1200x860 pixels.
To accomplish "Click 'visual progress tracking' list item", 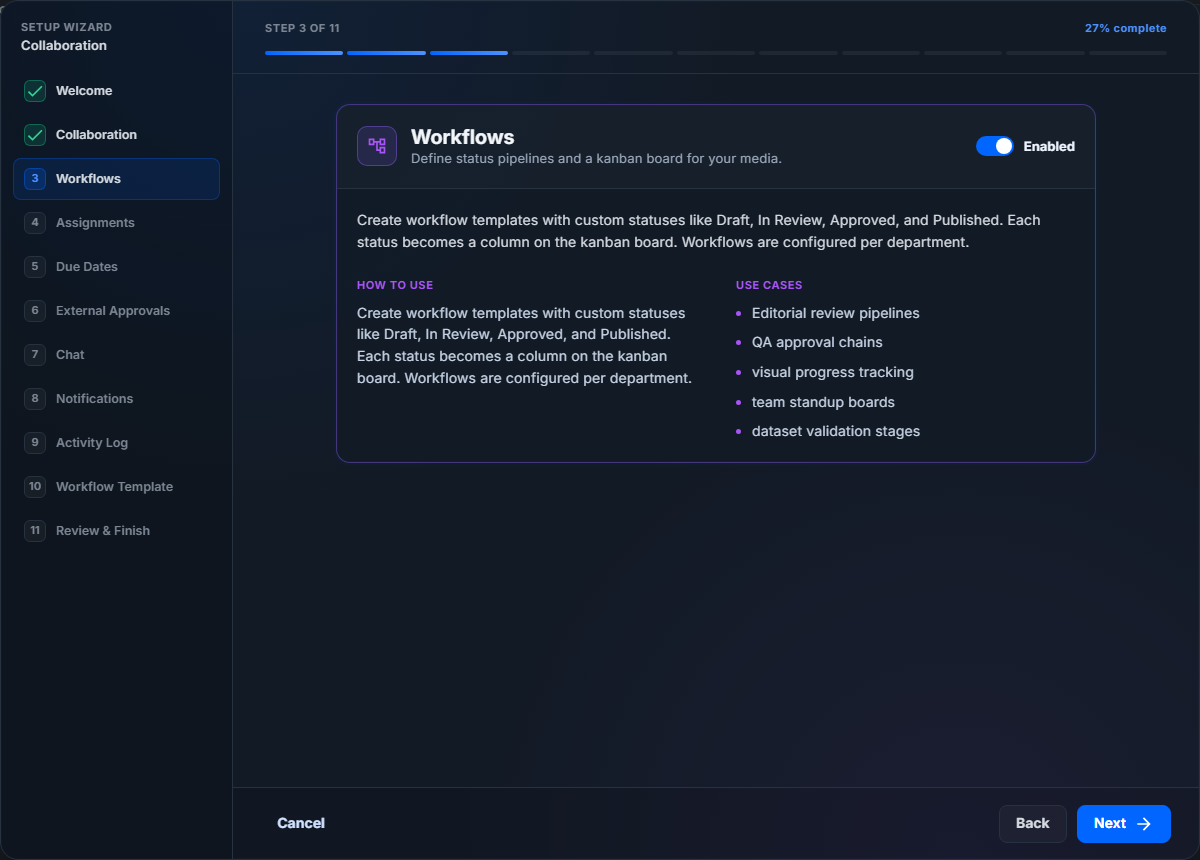I will pyautogui.click(x=833, y=372).
